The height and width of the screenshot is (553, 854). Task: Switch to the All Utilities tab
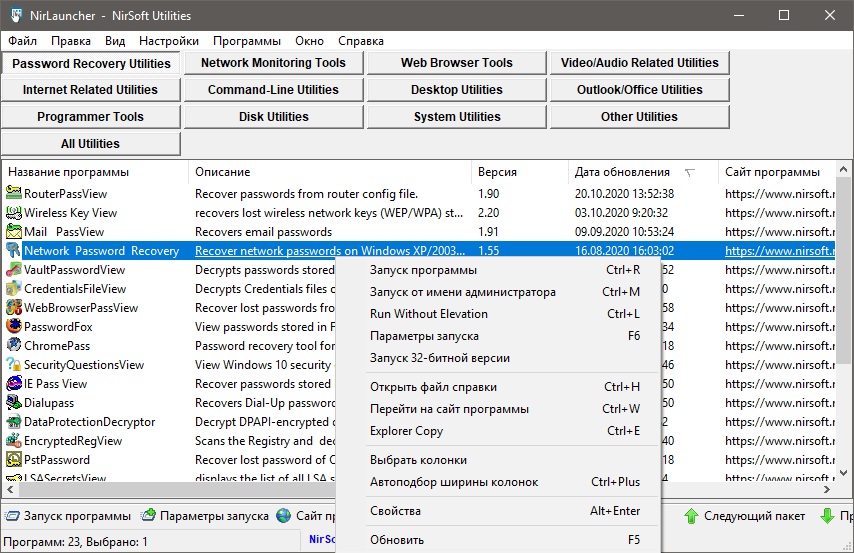tap(90, 144)
